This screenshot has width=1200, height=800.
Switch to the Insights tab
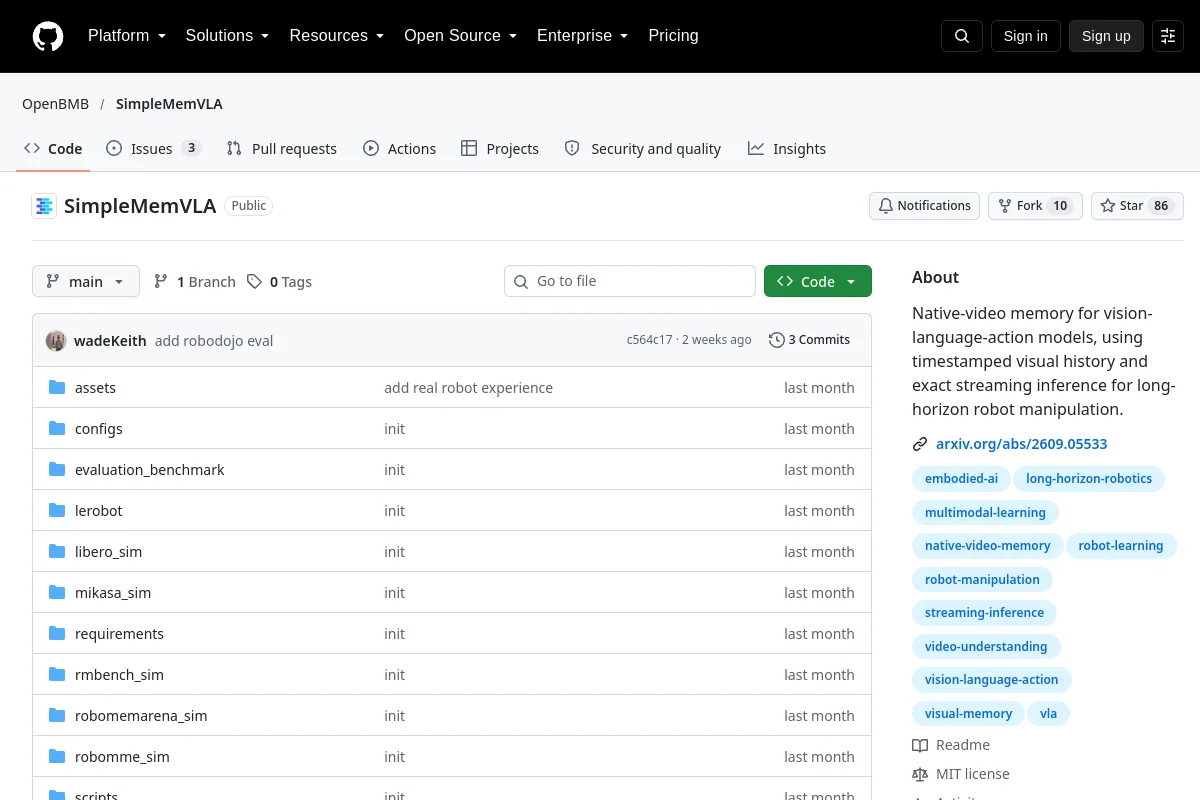[x=787, y=149]
